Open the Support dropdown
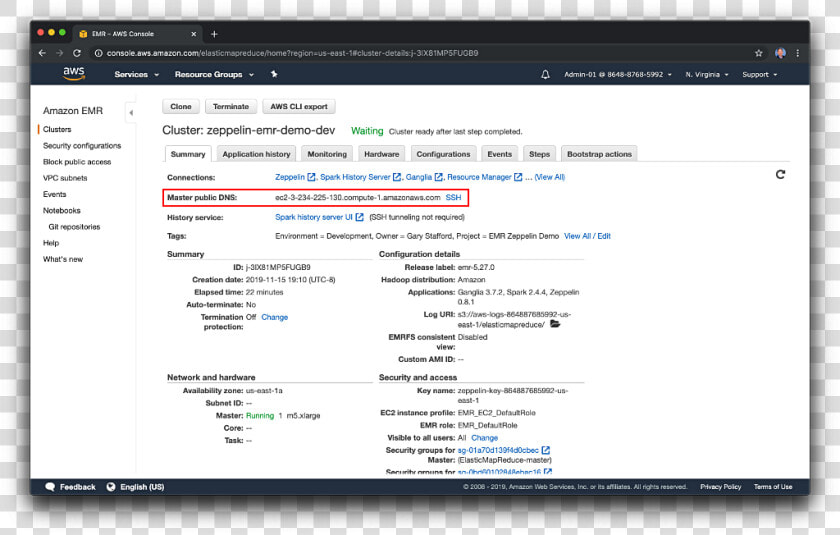Image resolution: width=840 pixels, height=535 pixels. (760, 74)
